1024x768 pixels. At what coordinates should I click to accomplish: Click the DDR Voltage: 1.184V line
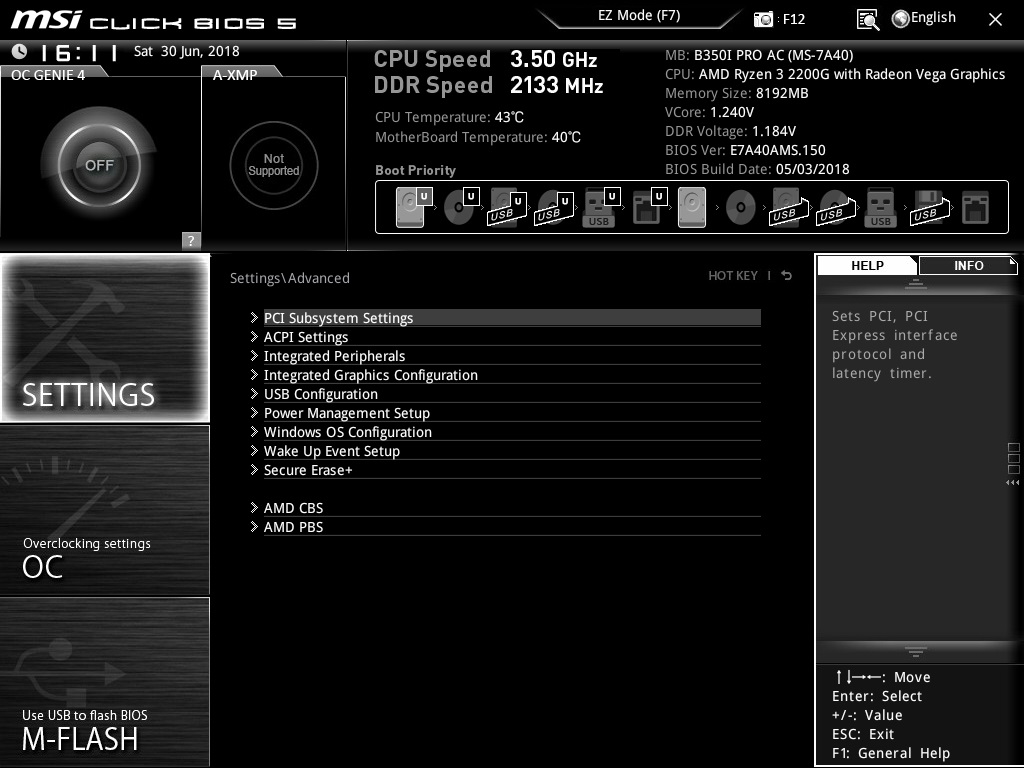click(730, 131)
